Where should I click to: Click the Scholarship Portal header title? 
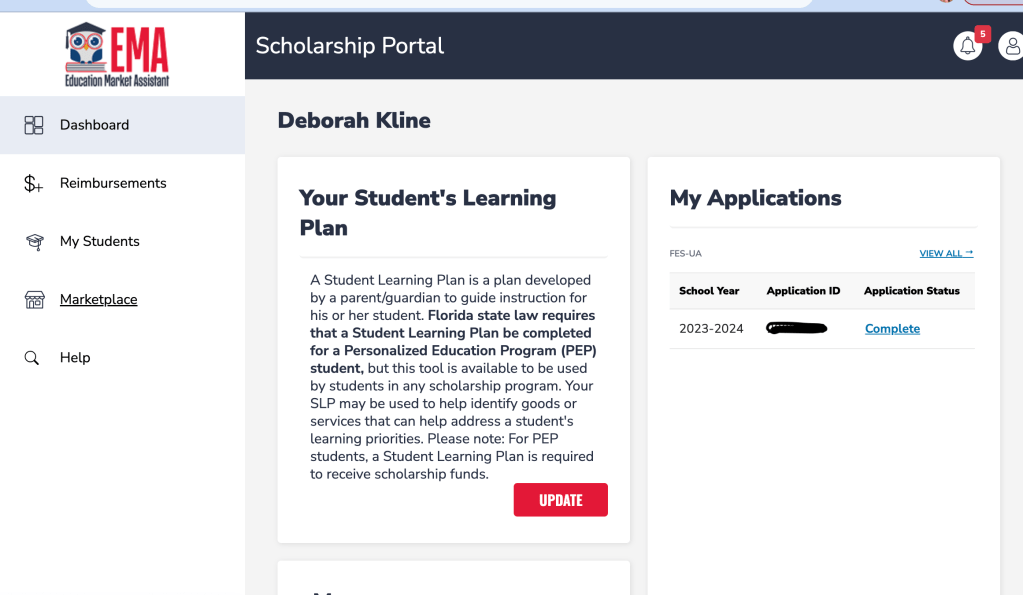(350, 46)
